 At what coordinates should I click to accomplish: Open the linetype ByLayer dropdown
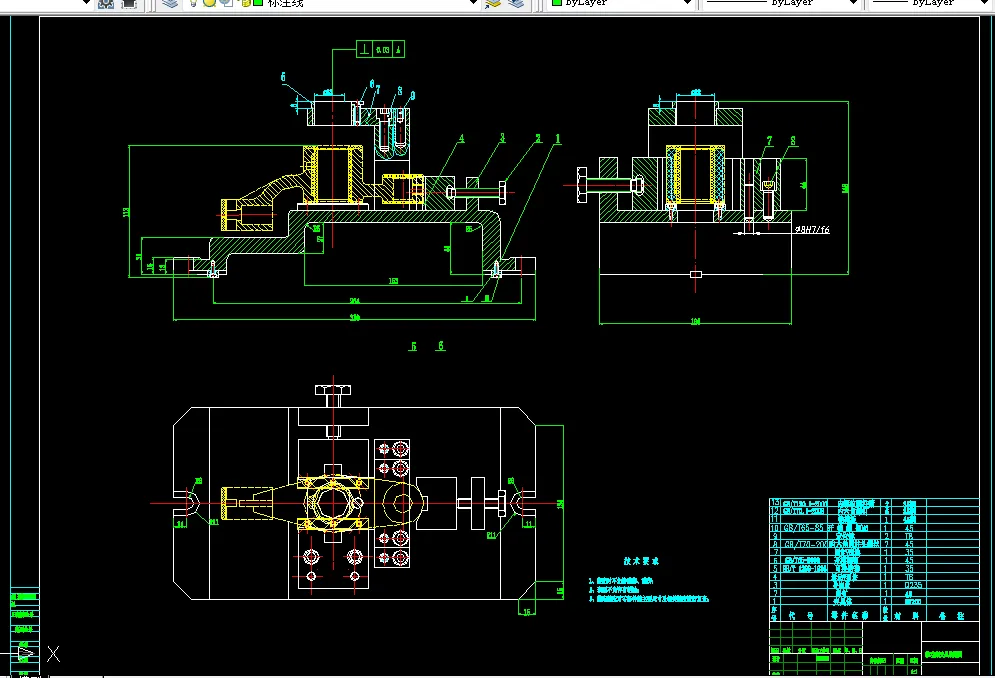781,3
